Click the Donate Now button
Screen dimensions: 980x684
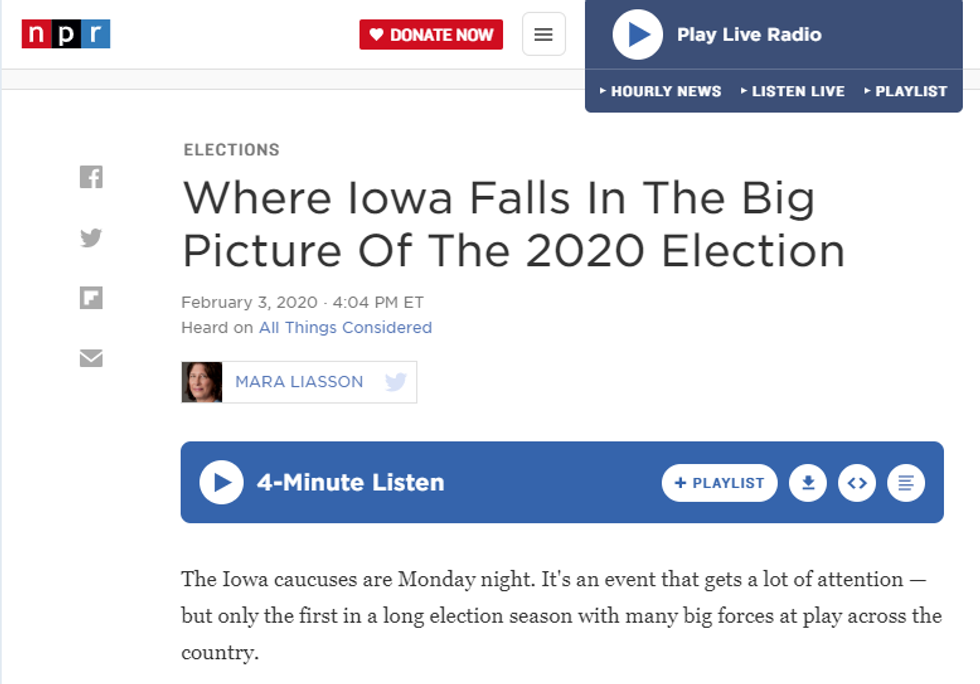431,33
